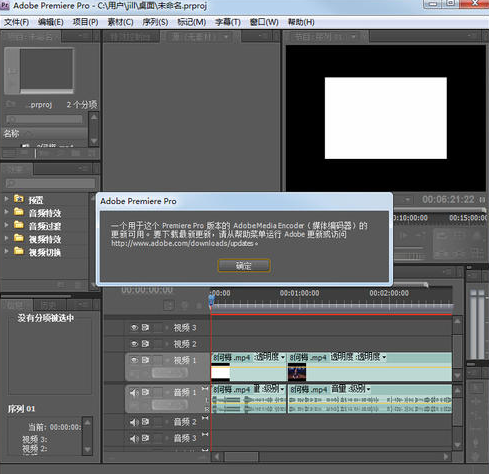Select the white thumbnail of first video clip
Image resolution: width=489 pixels, height=474 pixels.
click(x=220, y=373)
